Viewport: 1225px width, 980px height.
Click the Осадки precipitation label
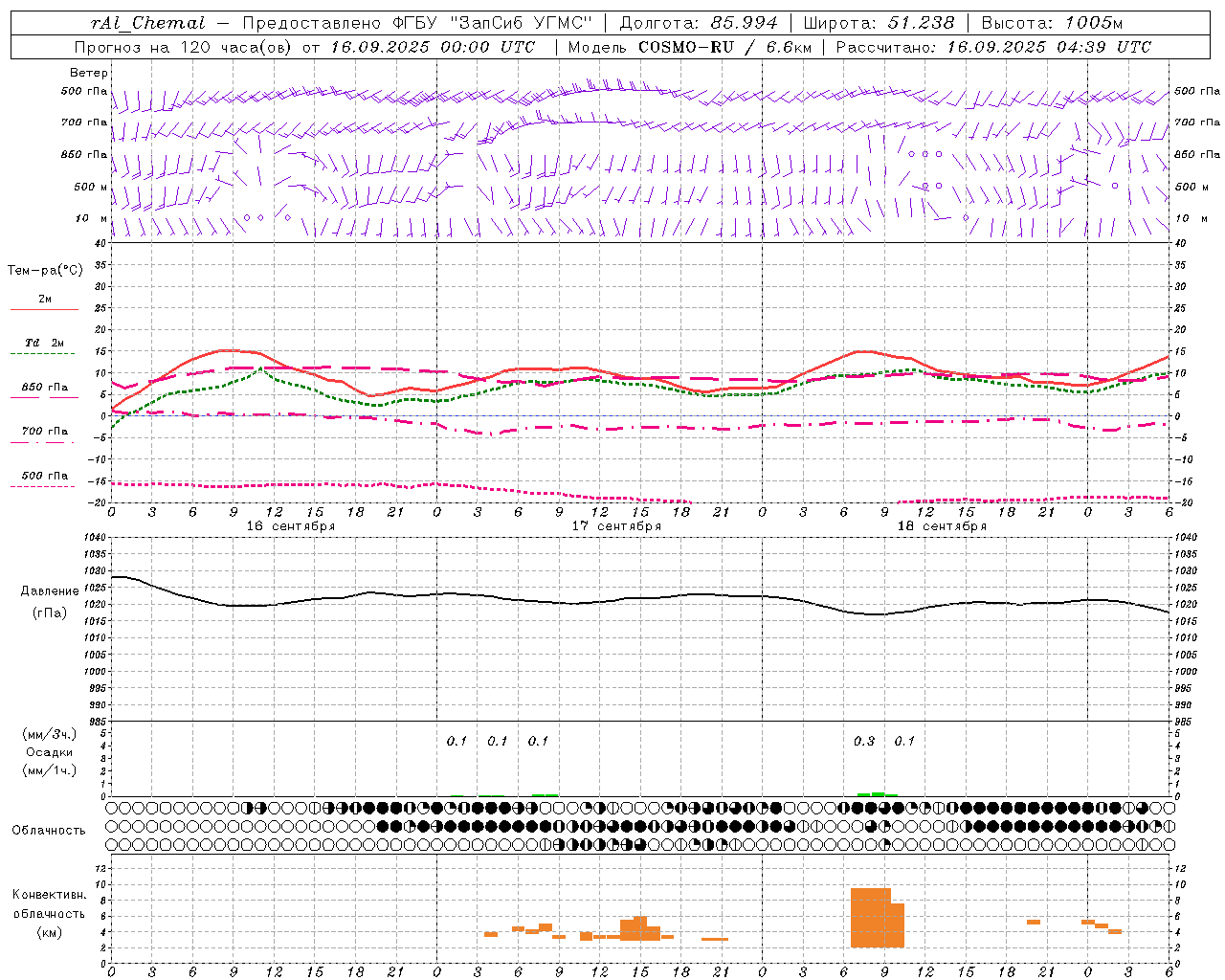click(x=50, y=752)
